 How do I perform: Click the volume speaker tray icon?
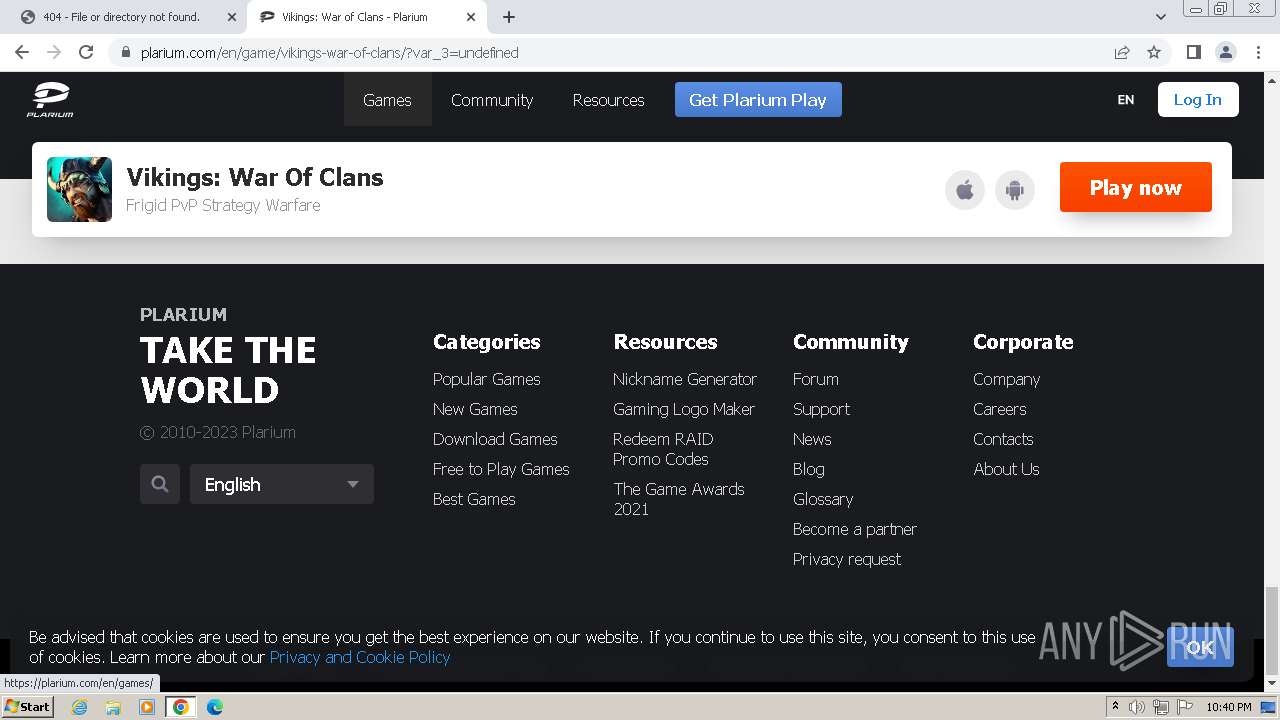pos(1137,707)
